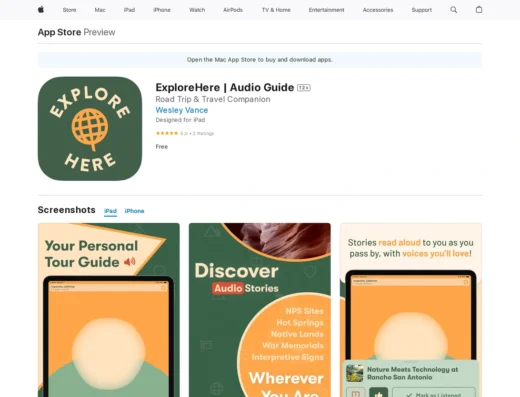Open the Mac menu

point(100,10)
